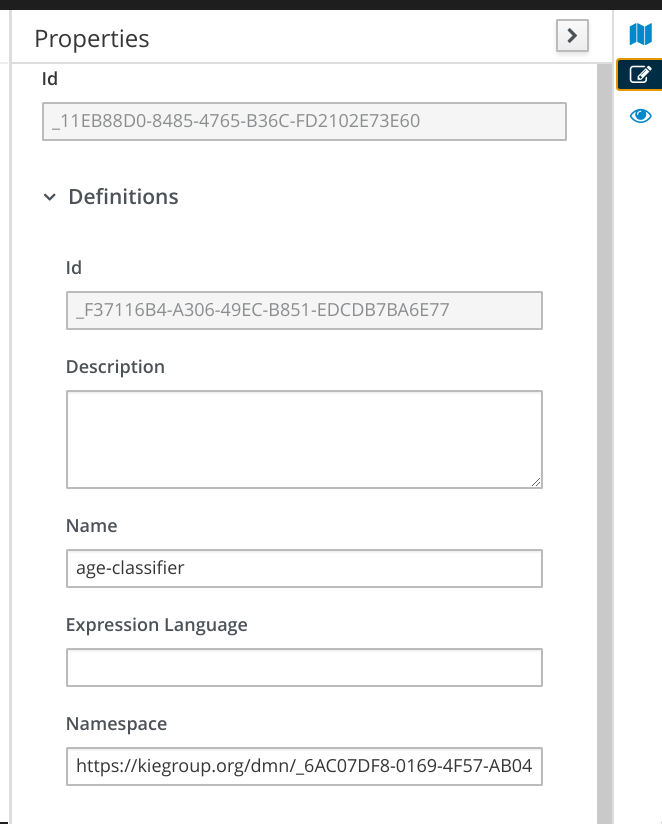Click the Namespace label
The width and height of the screenshot is (662, 824).
116,724
